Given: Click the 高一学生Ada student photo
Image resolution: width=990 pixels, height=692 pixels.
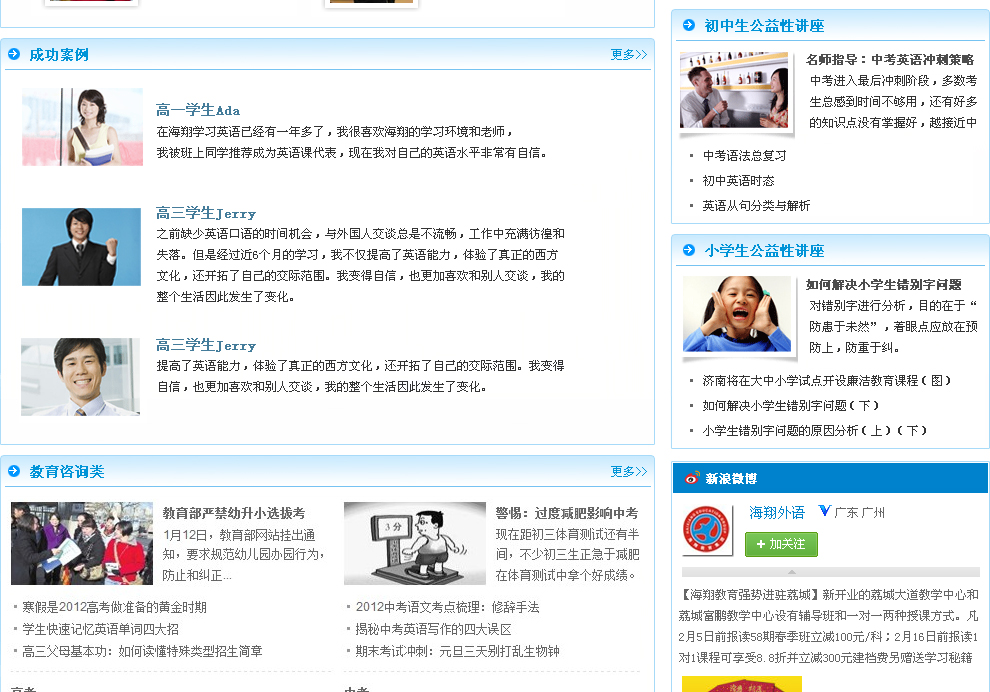Looking at the screenshot, I should coord(82,127).
